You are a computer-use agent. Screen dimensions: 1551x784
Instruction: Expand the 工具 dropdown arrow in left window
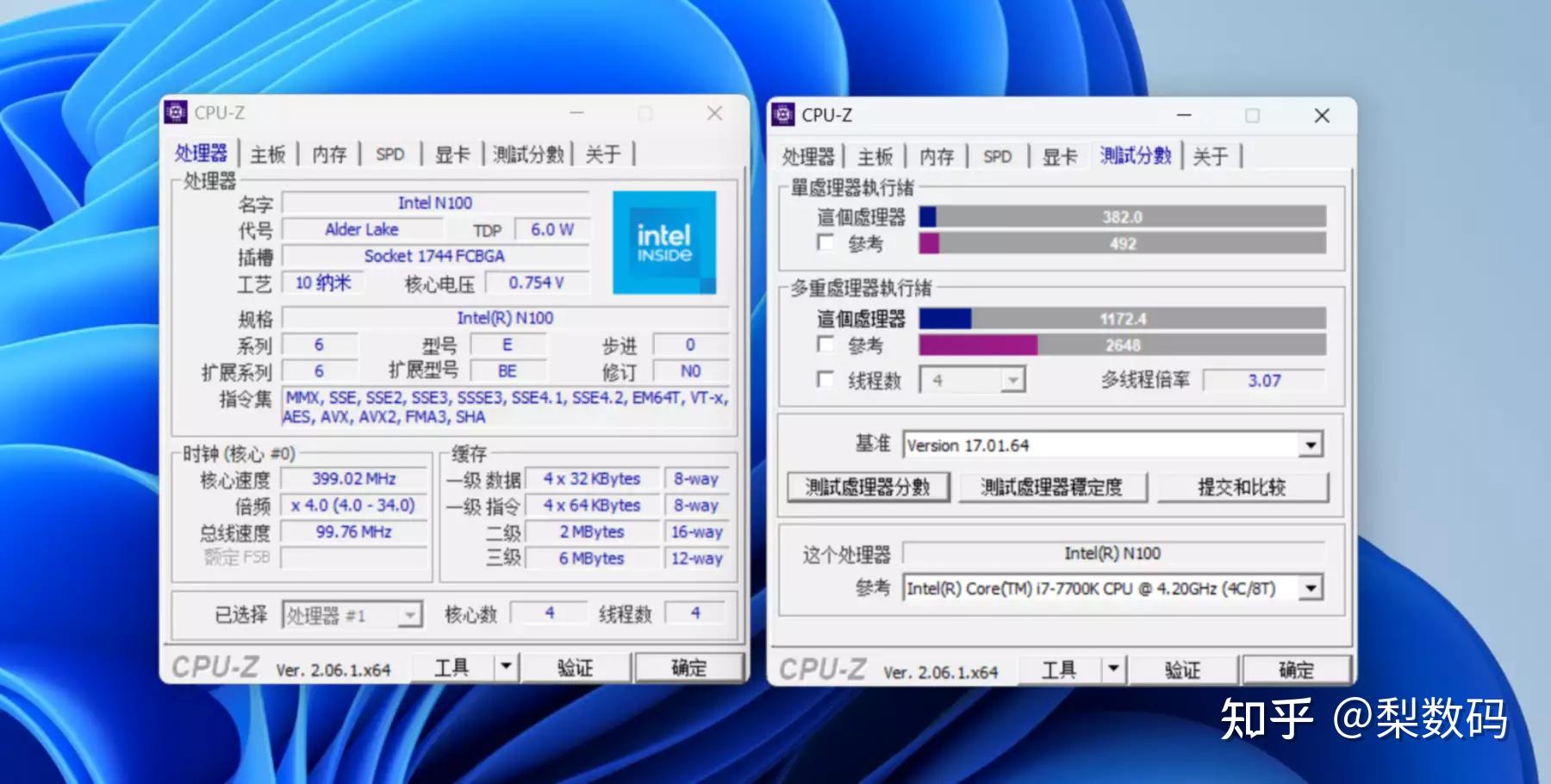tap(506, 666)
